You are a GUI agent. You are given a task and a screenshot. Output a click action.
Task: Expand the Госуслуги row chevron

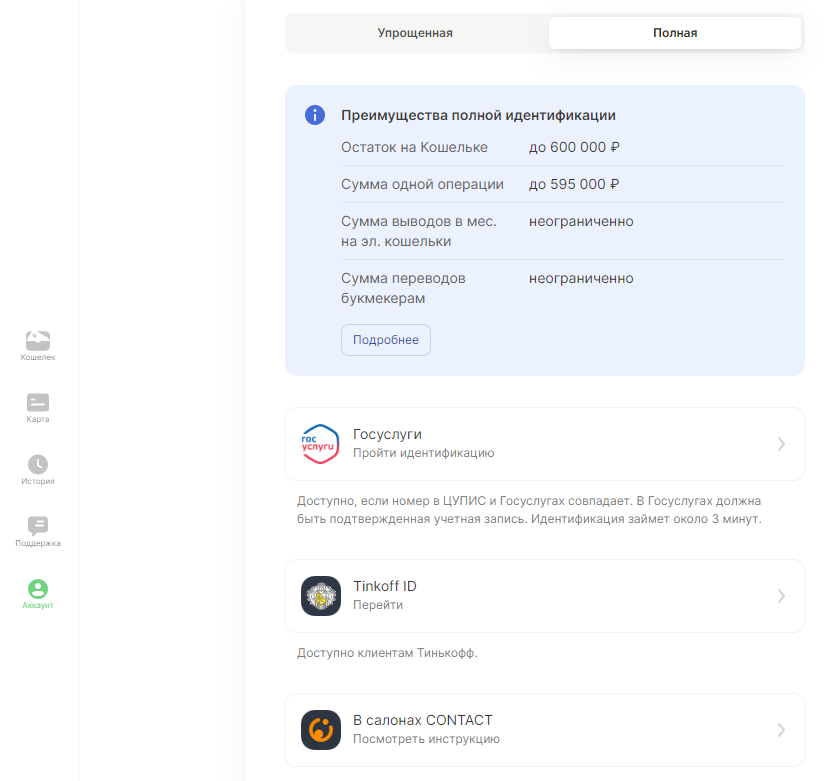781,444
